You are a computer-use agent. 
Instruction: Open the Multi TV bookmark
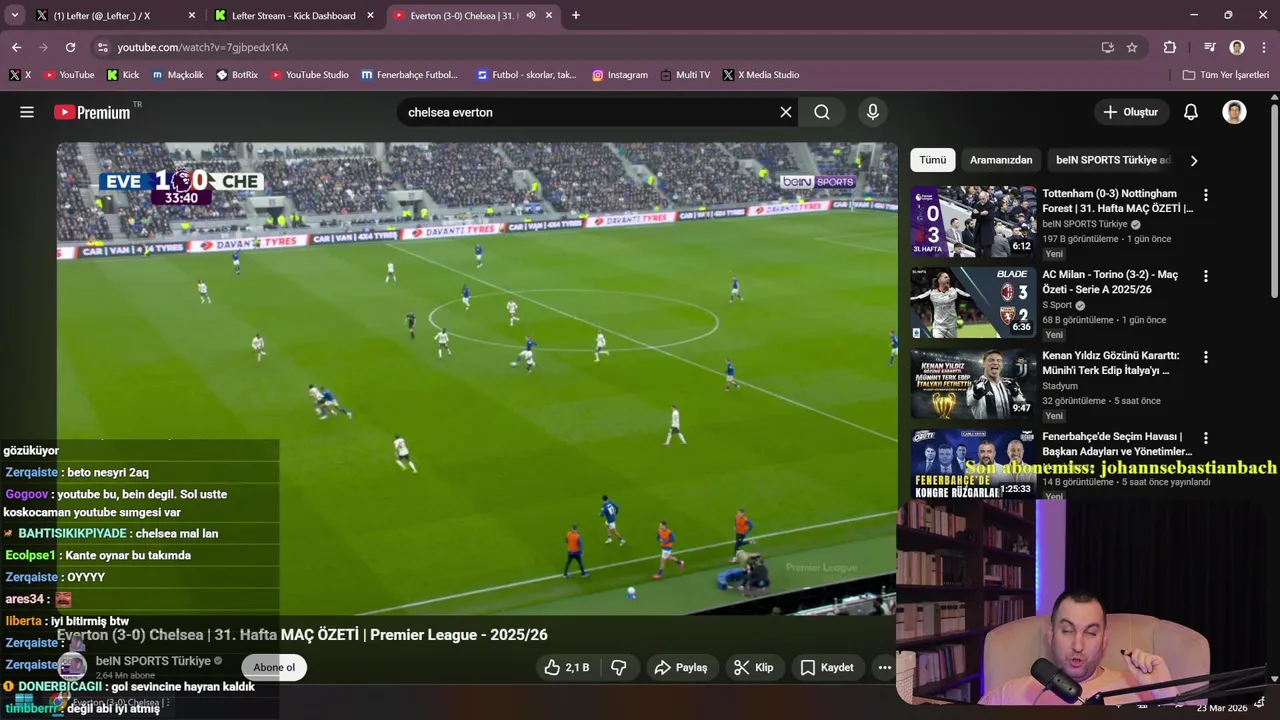click(685, 75)
